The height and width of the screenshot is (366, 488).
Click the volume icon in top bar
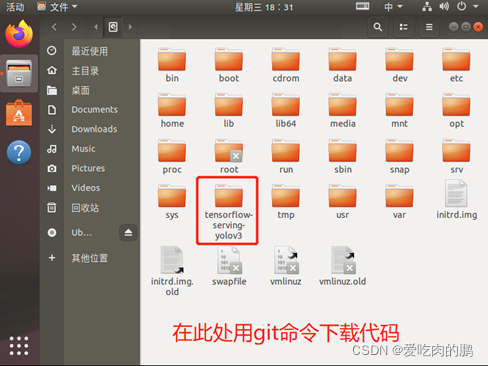444,6
